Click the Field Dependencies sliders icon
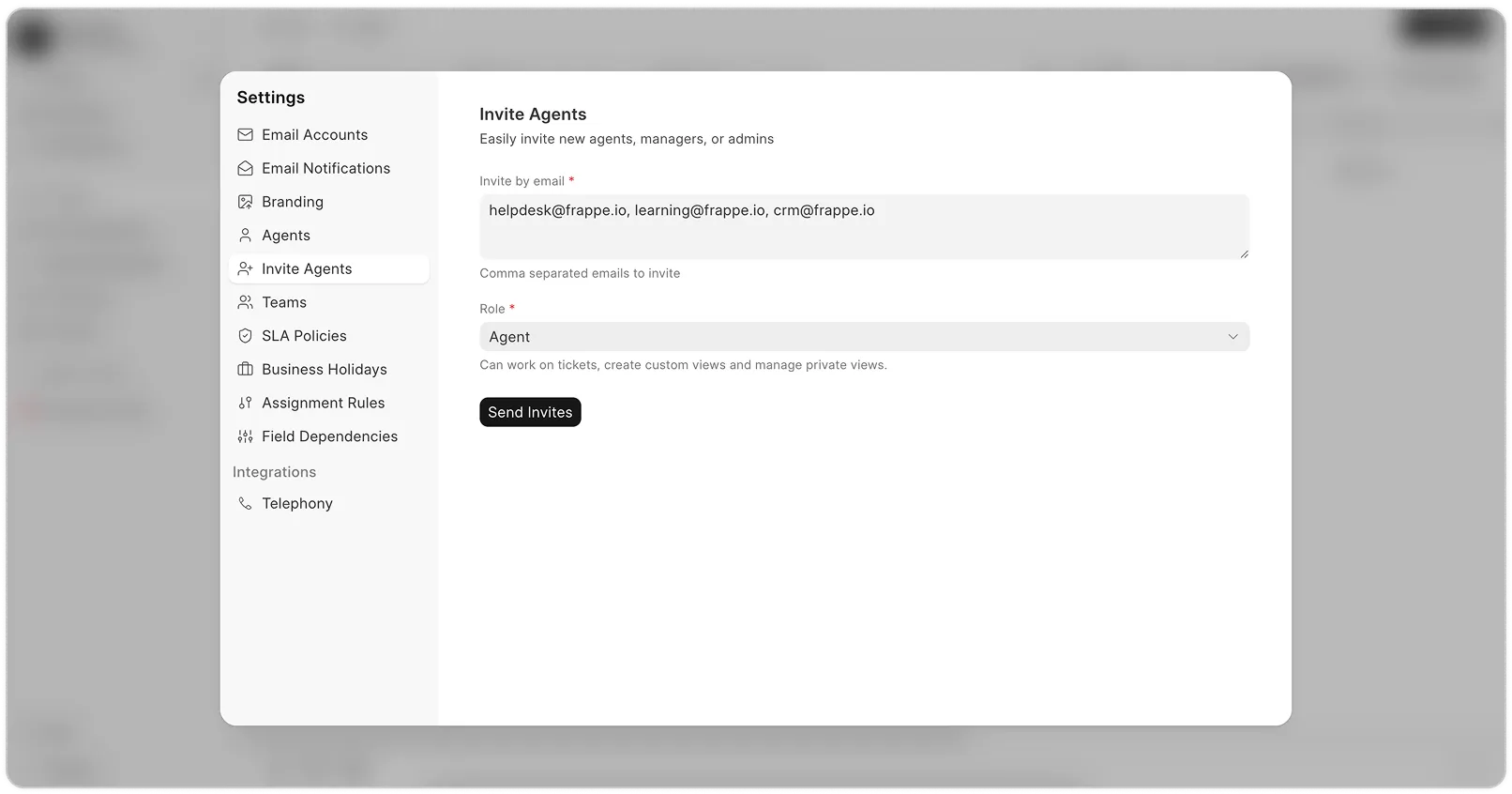The width and height of the screenshot is (1512, 794). coord(245,436)
